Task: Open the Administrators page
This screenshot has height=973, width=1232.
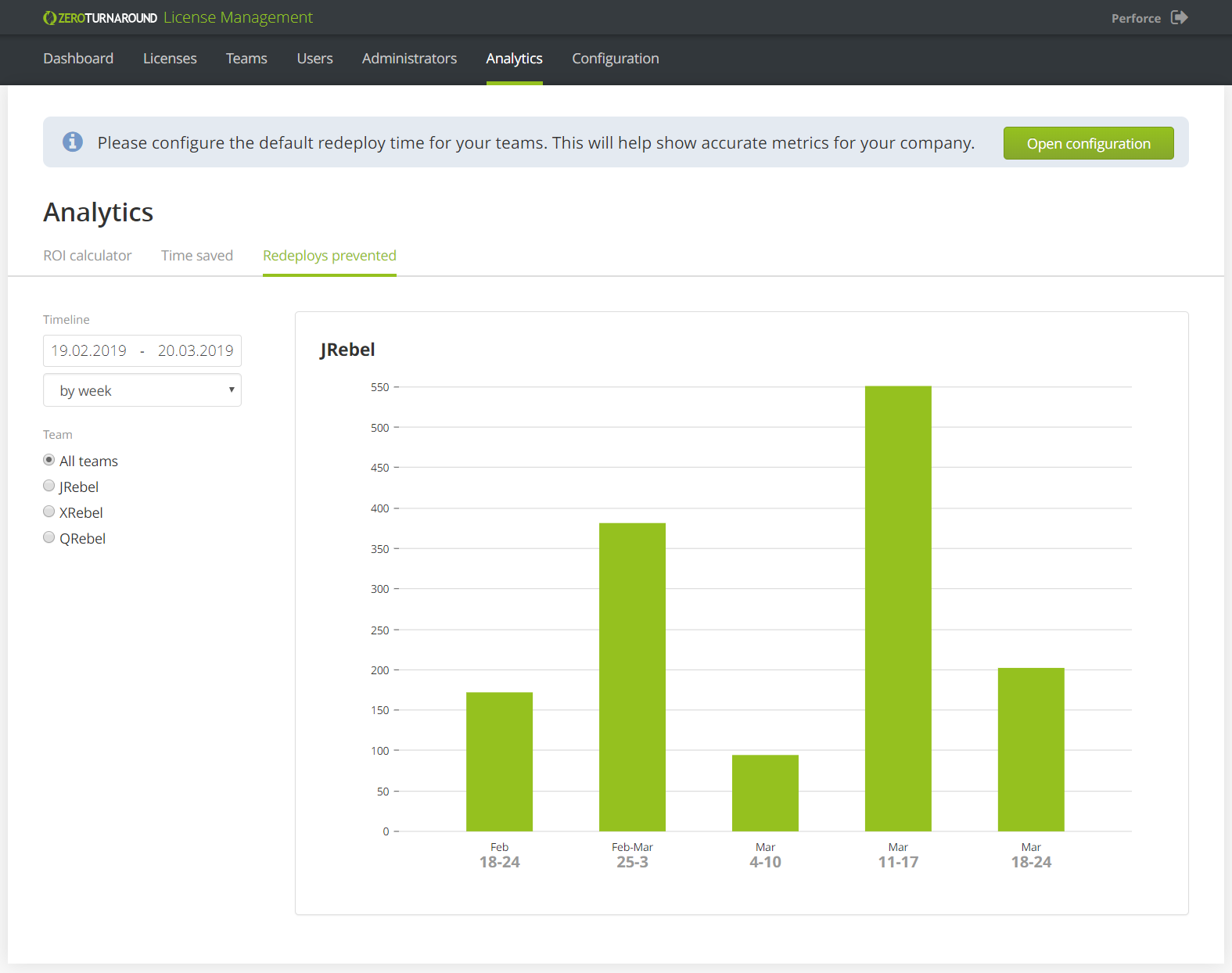Action: click(x=409, y=59)
